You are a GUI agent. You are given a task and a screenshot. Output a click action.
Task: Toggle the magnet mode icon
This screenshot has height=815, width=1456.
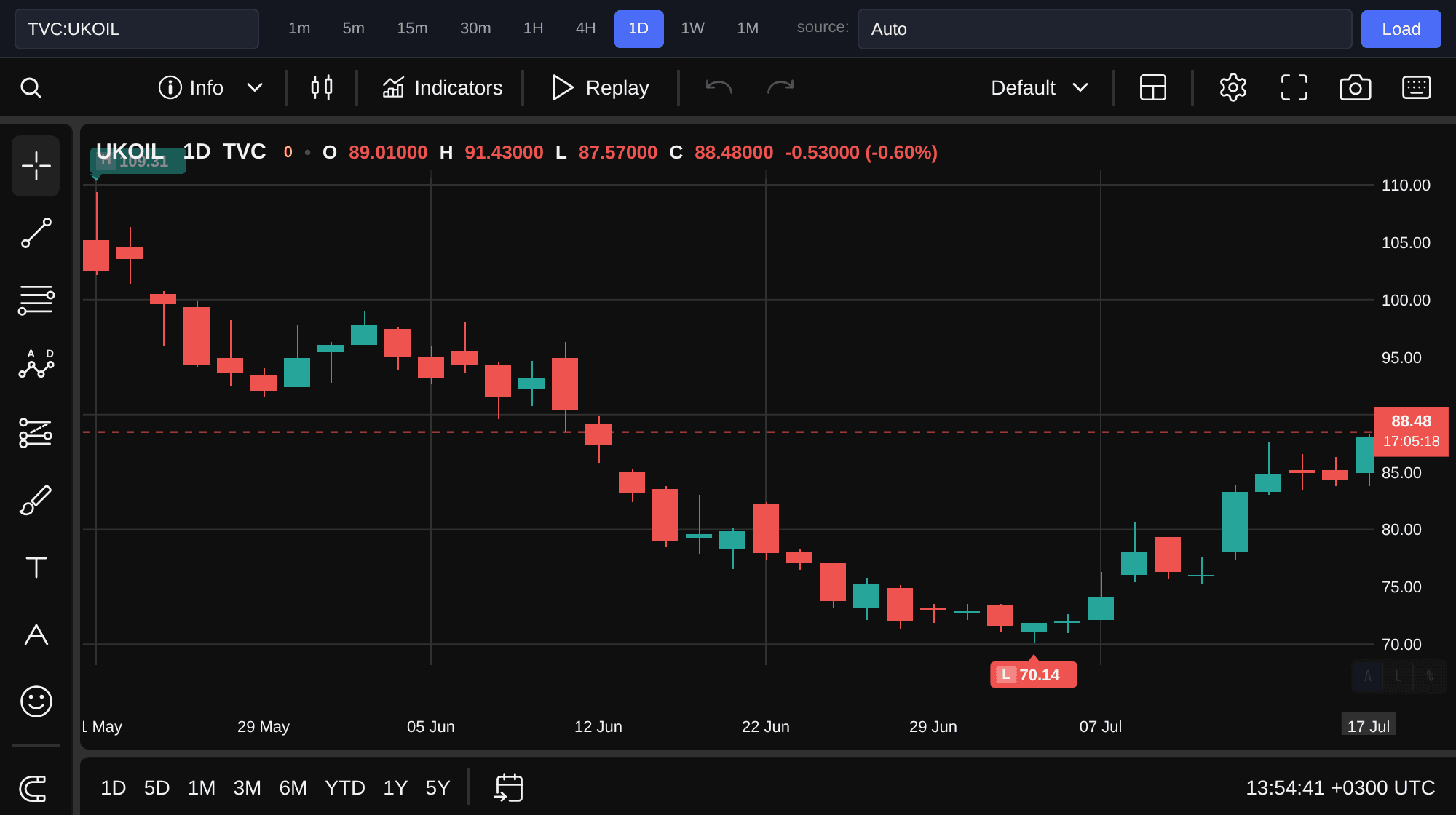33,788
